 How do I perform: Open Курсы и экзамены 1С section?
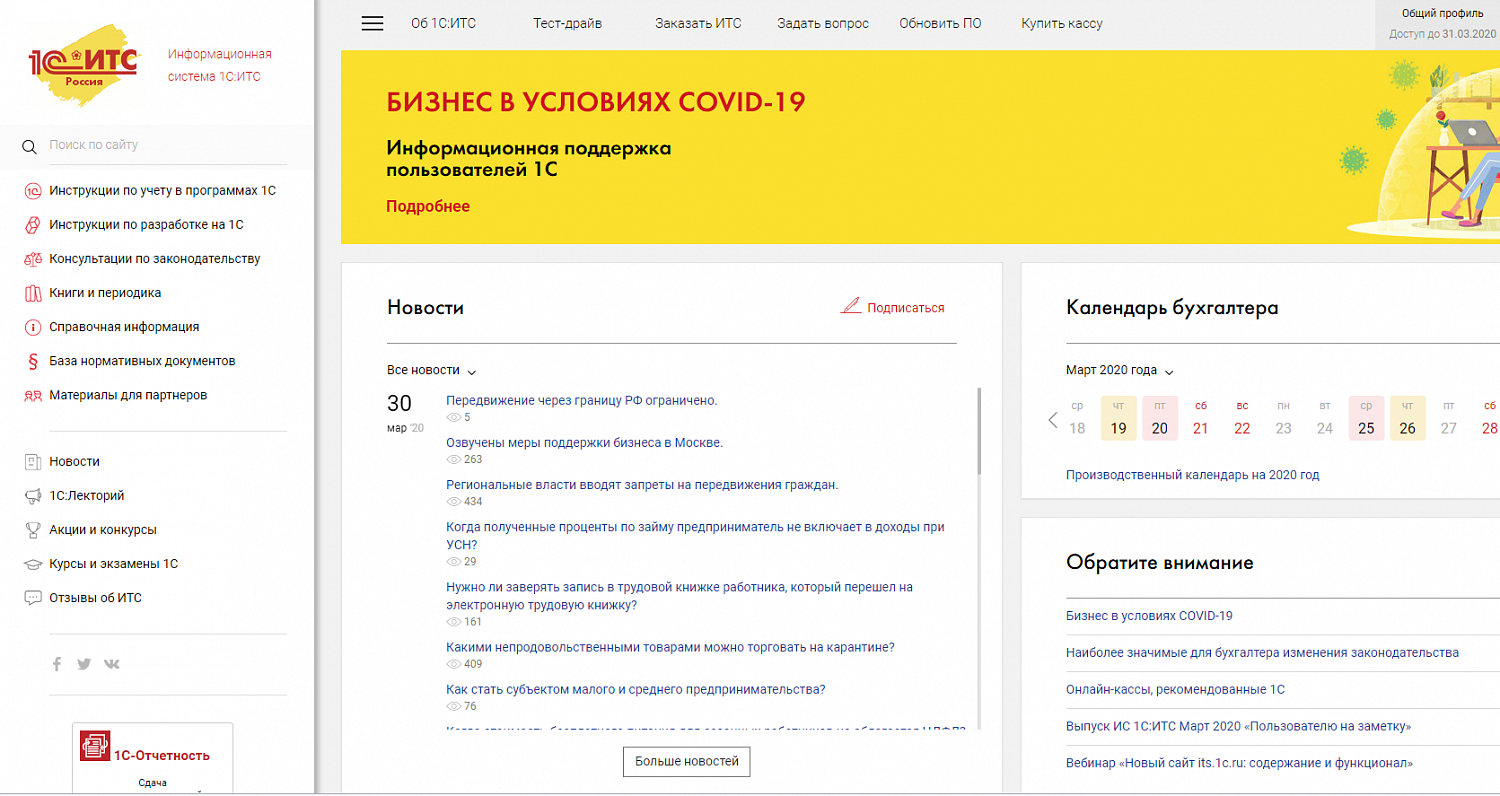(x=114, y=564)
